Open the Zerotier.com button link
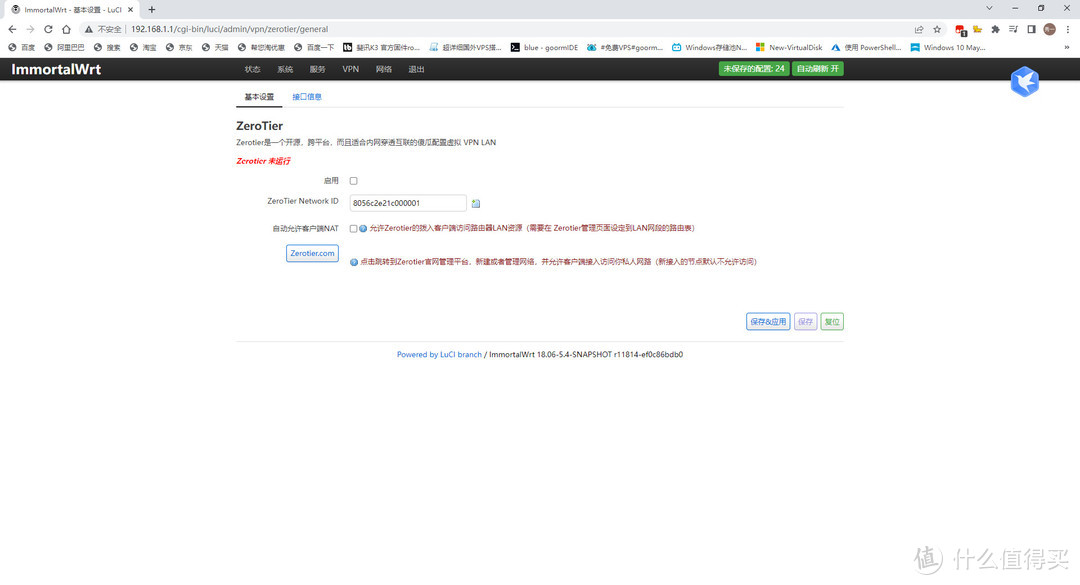1080x585 pixels. click(x=312, y=254)
